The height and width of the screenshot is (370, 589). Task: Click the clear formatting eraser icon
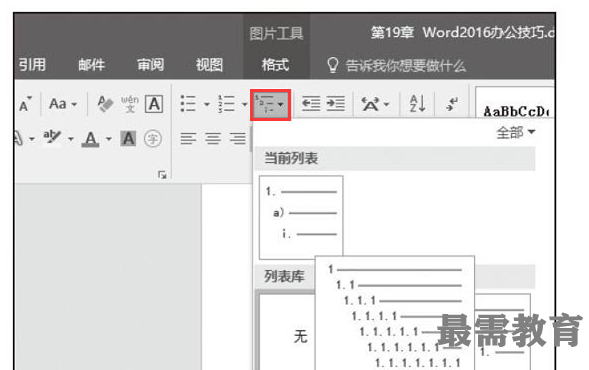click(x=105, y=103)
